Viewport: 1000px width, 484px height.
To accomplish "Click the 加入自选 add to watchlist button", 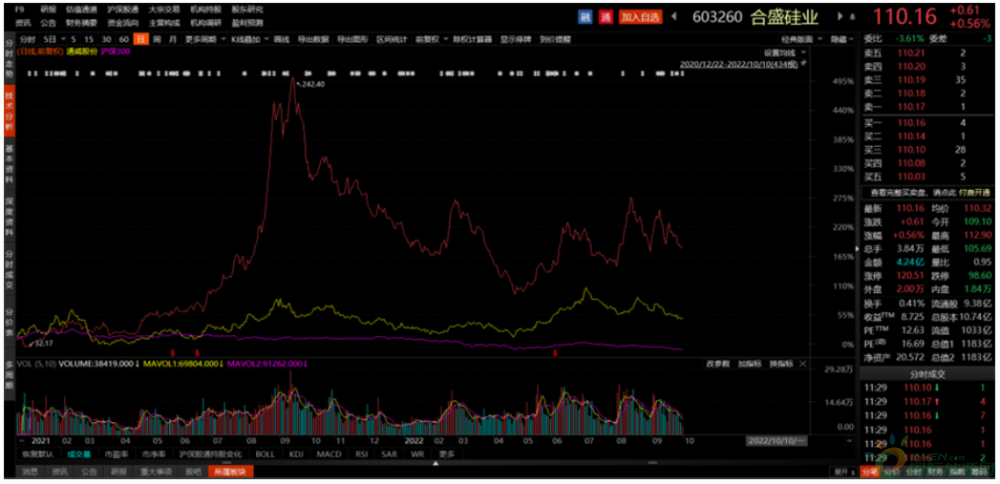I will (640, 17).
